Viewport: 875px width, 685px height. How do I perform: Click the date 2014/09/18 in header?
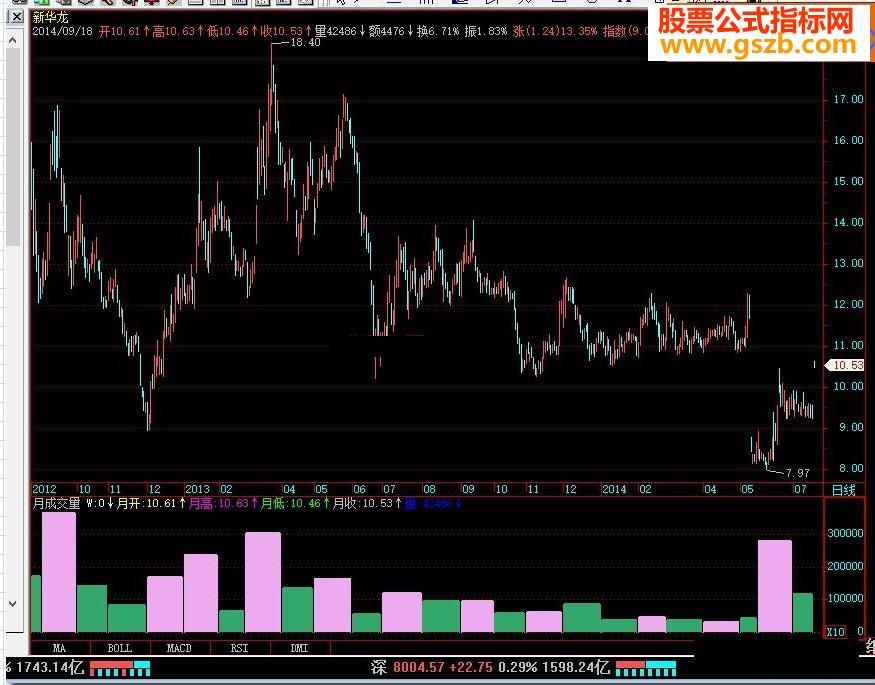pos(62,31)
